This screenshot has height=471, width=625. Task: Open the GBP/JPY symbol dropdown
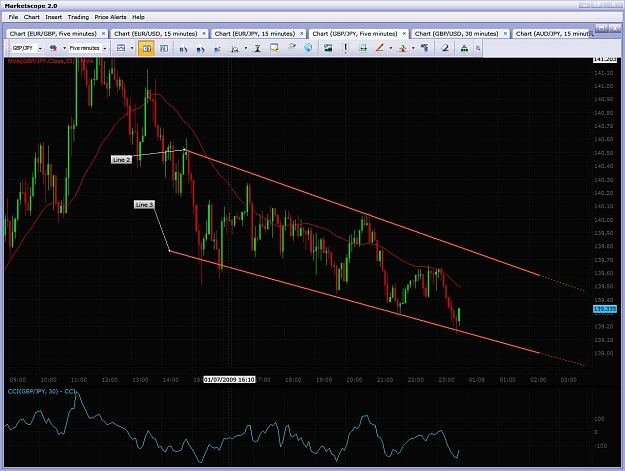(40, 48)
